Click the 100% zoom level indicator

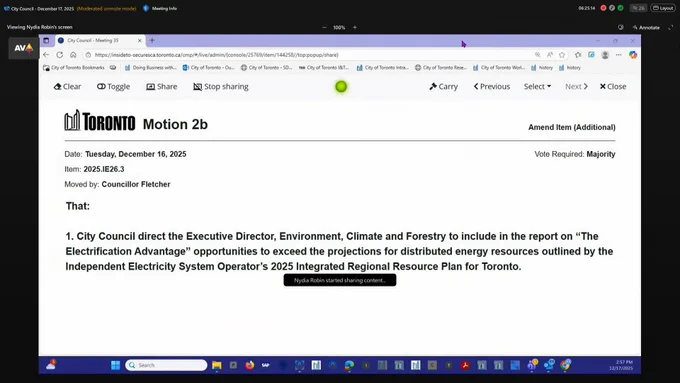coord(339,27)
